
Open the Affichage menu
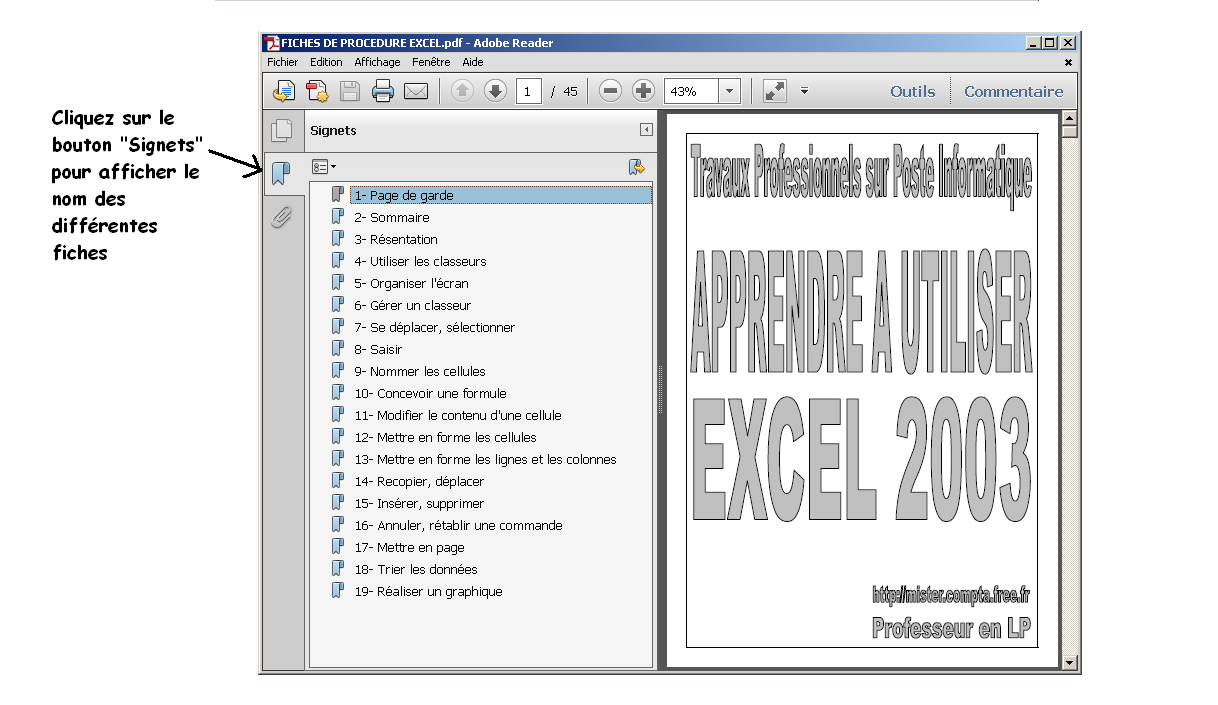(377, 62)
